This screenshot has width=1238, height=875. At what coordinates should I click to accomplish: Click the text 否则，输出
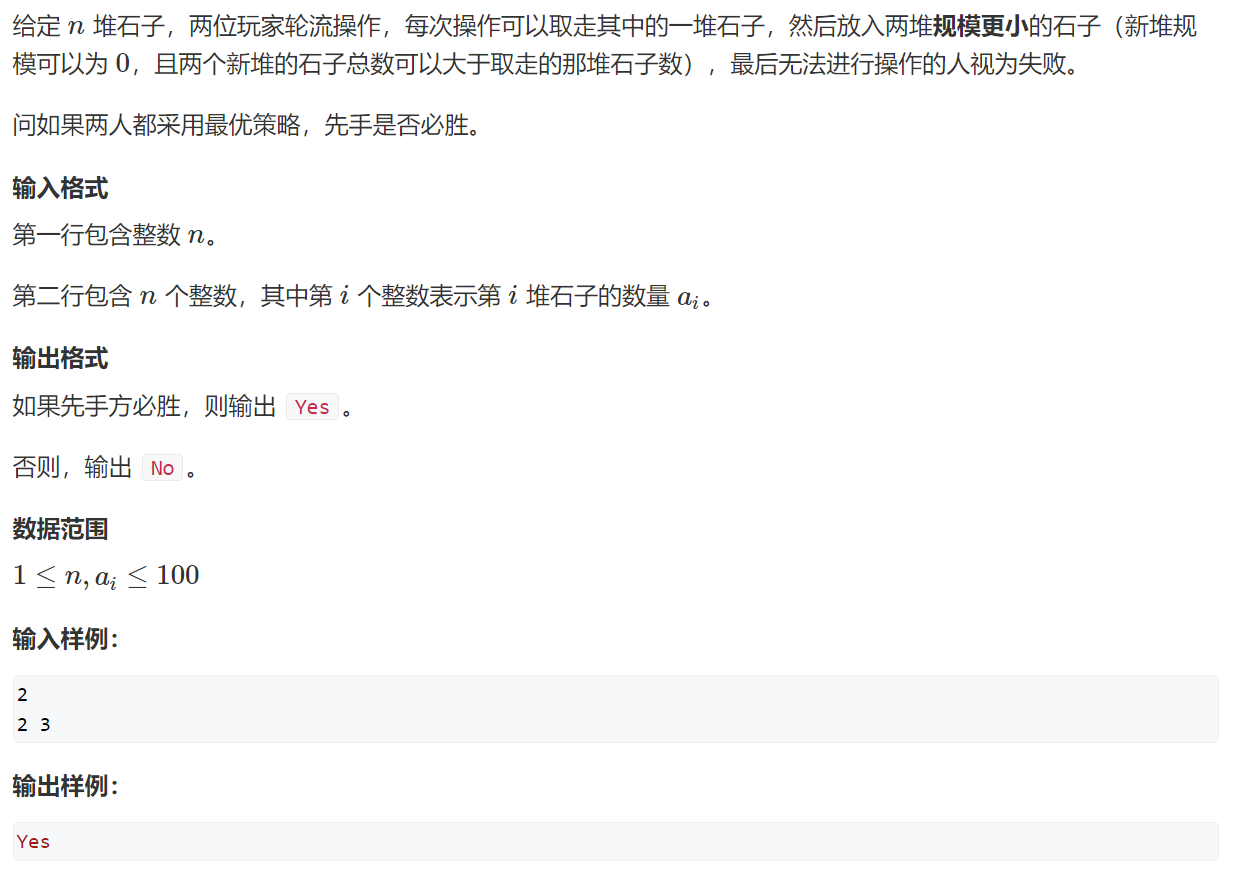point(72,468)
